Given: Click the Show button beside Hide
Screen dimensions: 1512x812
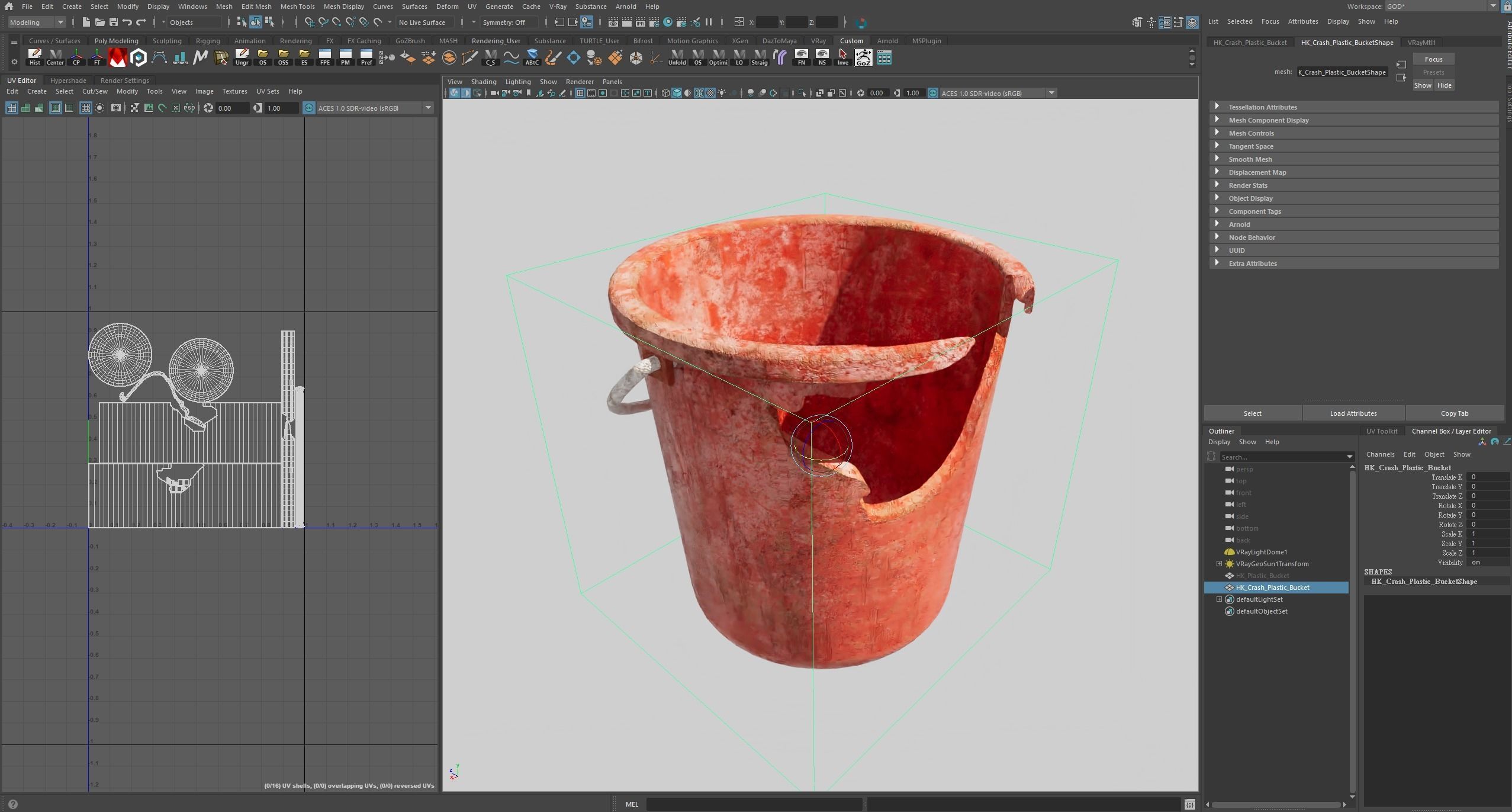Looking at the screenshot, I should (x=1423, y=85).
